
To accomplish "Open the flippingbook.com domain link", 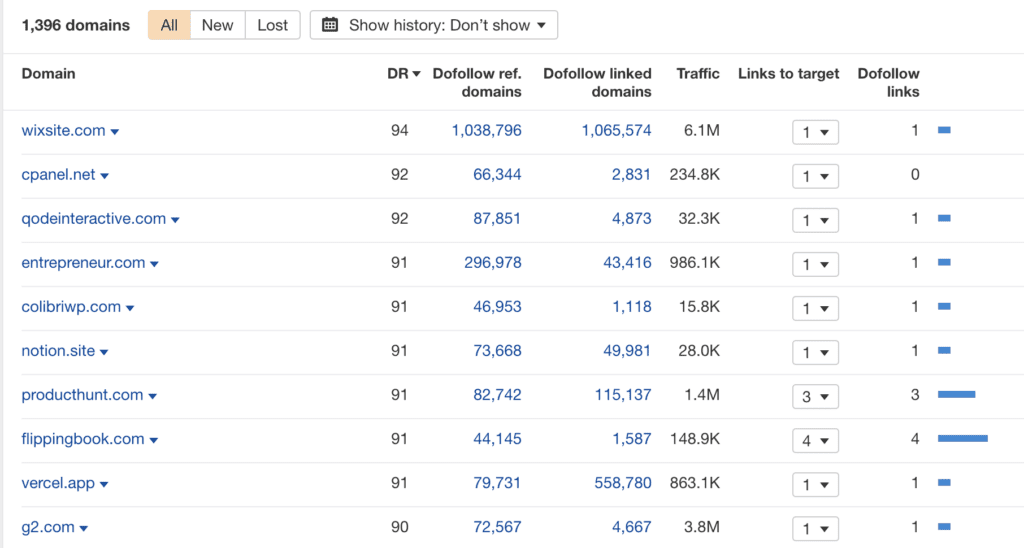I will [x=83, y=439].
